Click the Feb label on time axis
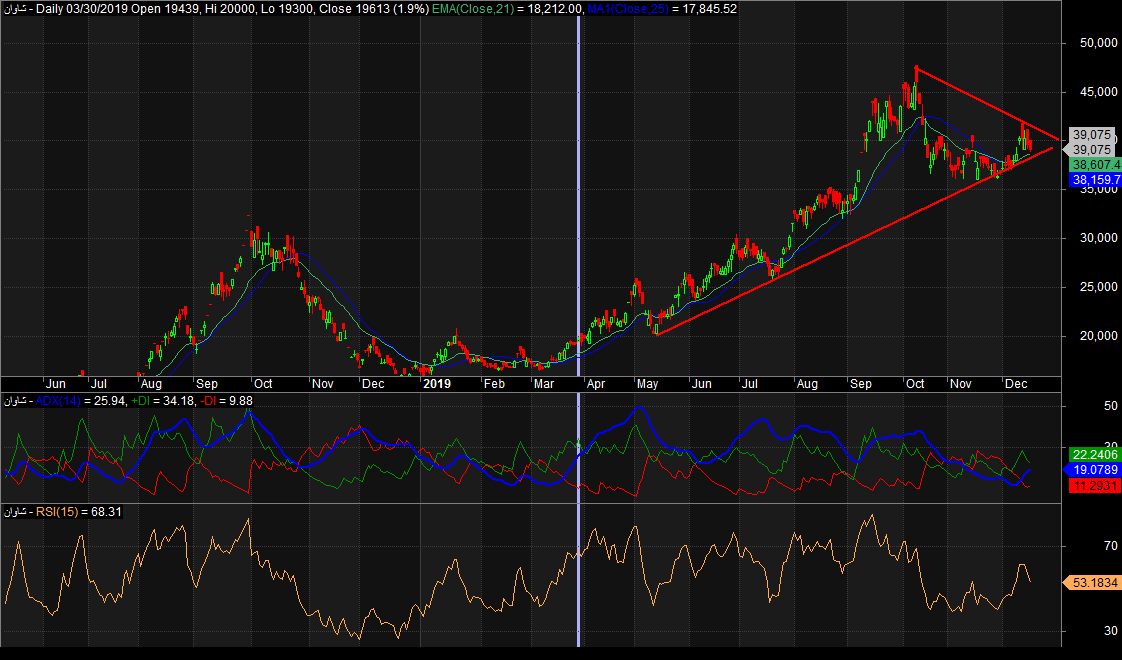Viewport: 1122px width, 660px height. tap(494, 384)
